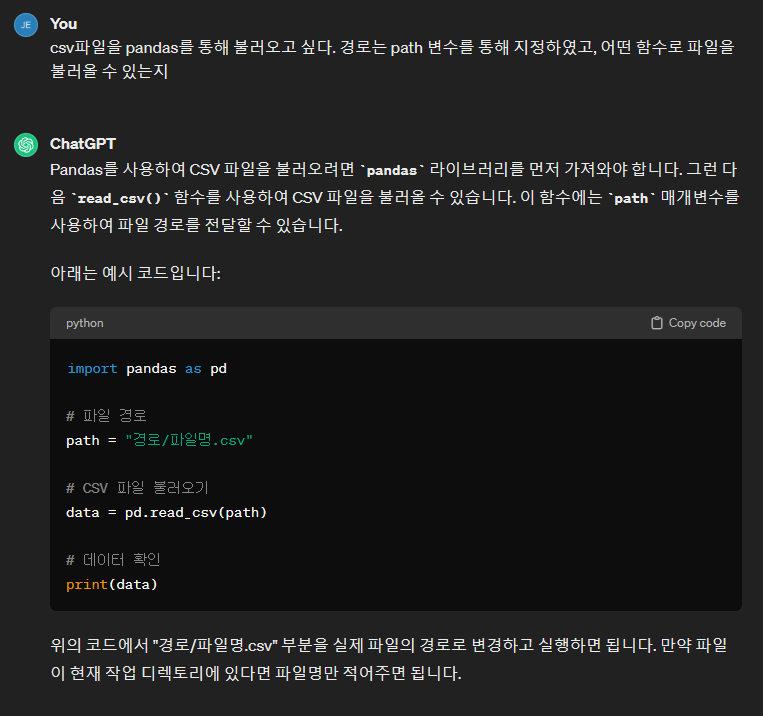The width and height of the screenshot is (763, 716).
Task: Click the 'You' sender name
Action: (x=63, y=24)
